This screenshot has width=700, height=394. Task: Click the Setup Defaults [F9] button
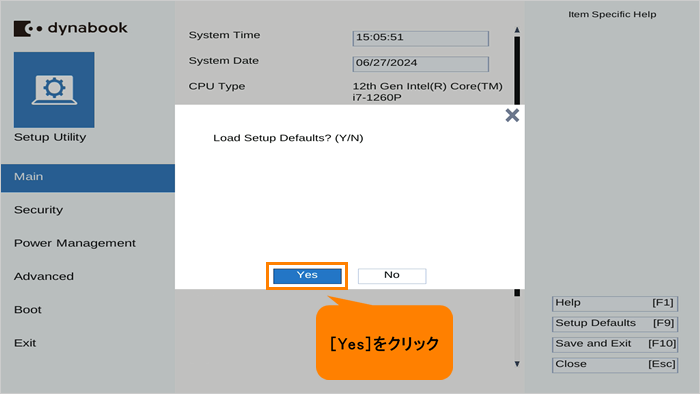pyautogui.click(x=615, y=324)
